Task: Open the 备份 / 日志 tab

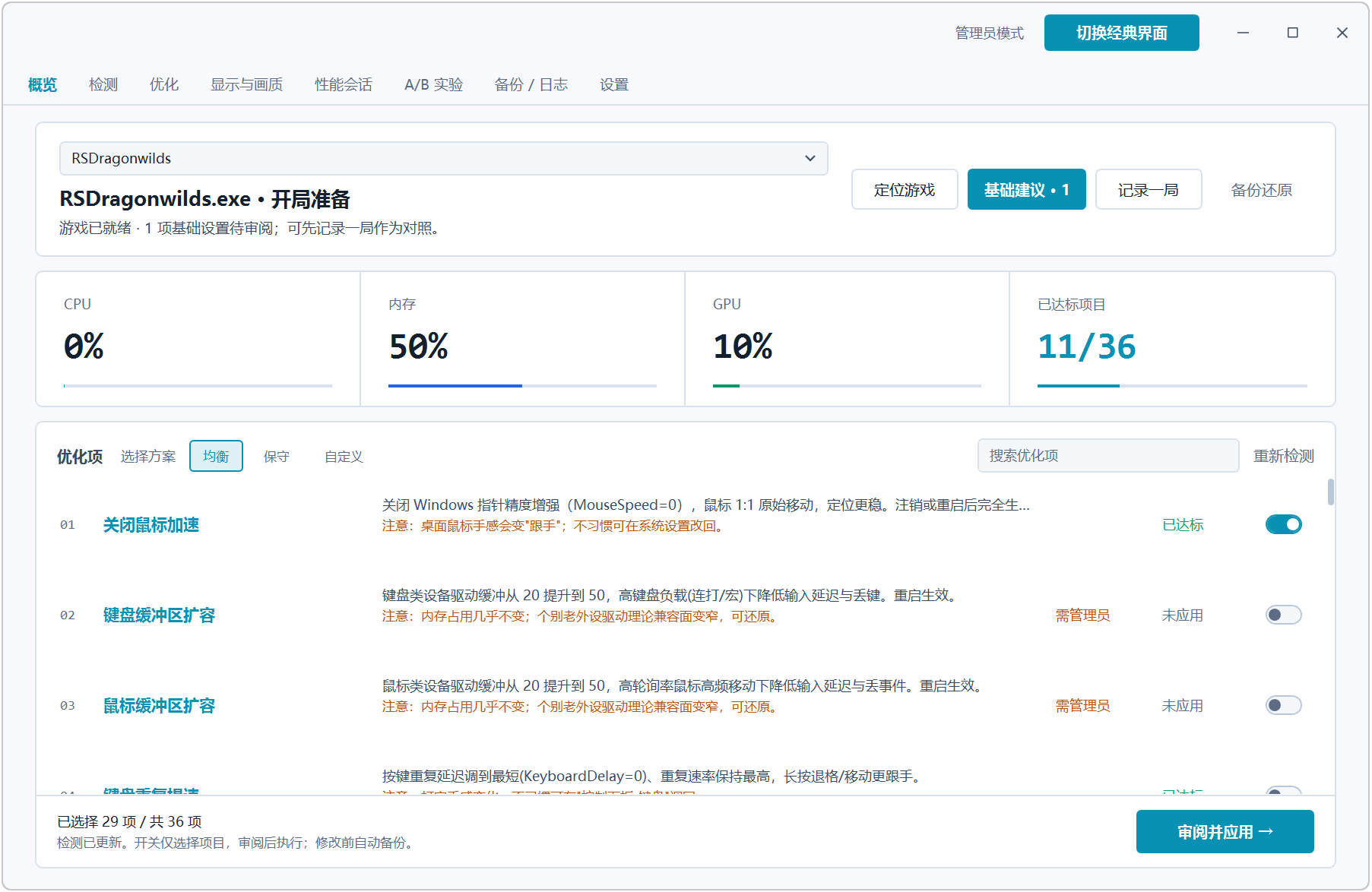Action: [531, 84]
